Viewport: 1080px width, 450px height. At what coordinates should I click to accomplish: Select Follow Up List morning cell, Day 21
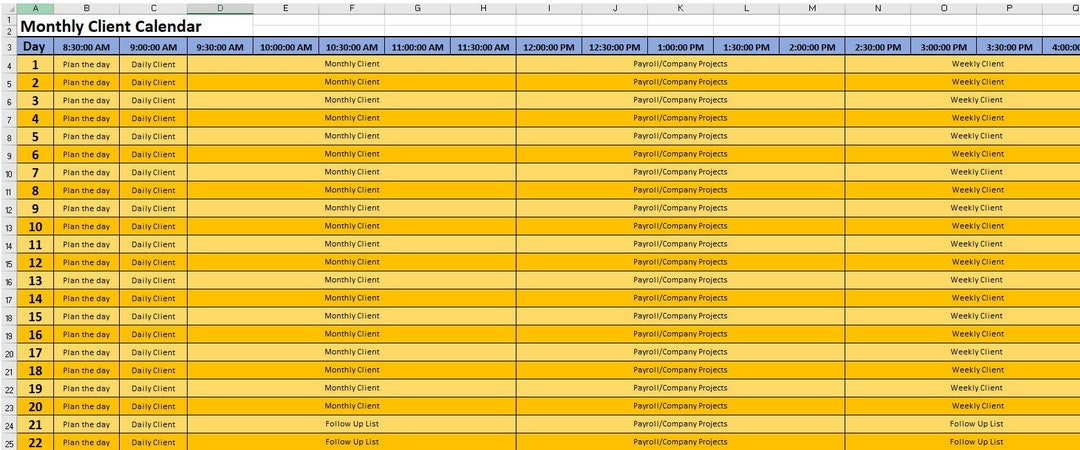(351, 425)
